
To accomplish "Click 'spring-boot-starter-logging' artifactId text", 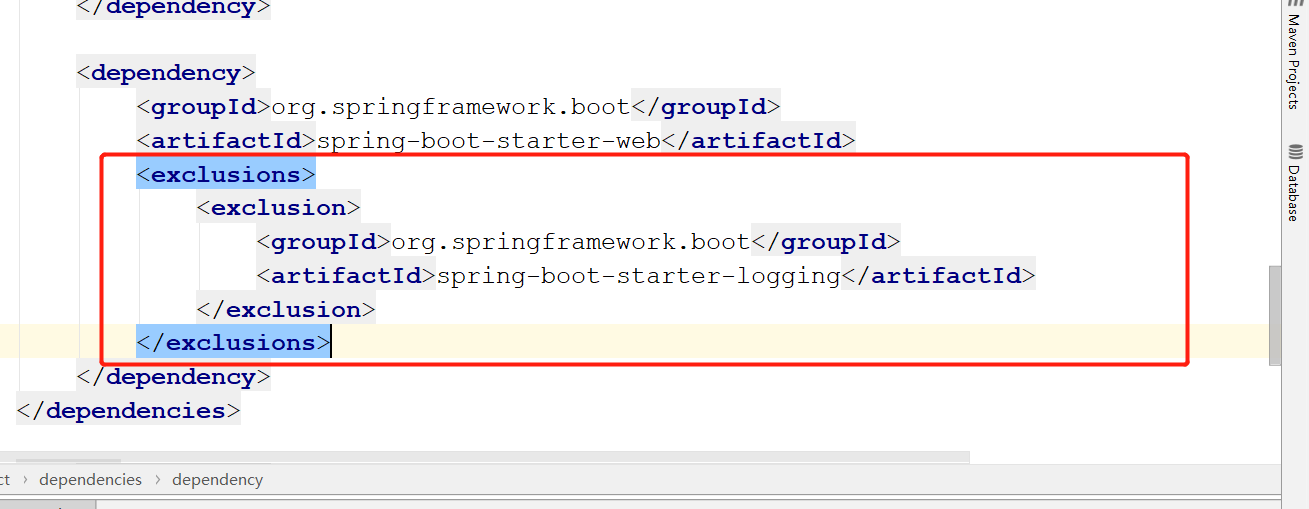I will (638, 276).
